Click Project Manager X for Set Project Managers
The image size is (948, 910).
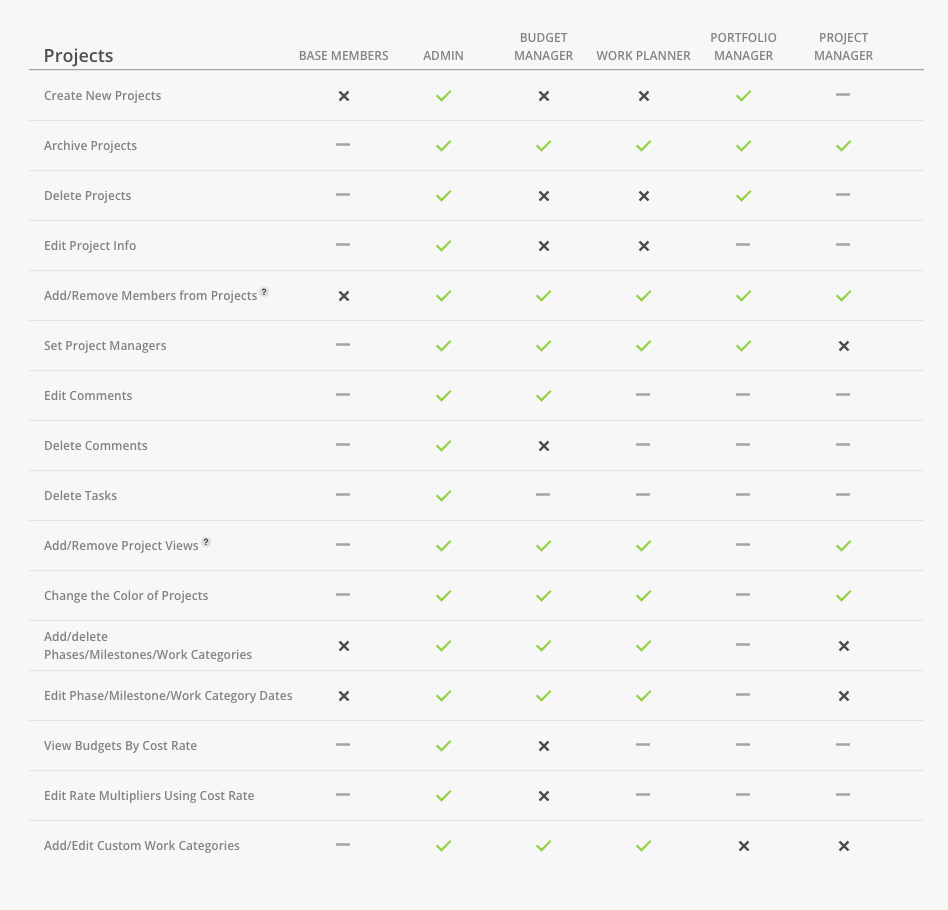pos(843,346)
